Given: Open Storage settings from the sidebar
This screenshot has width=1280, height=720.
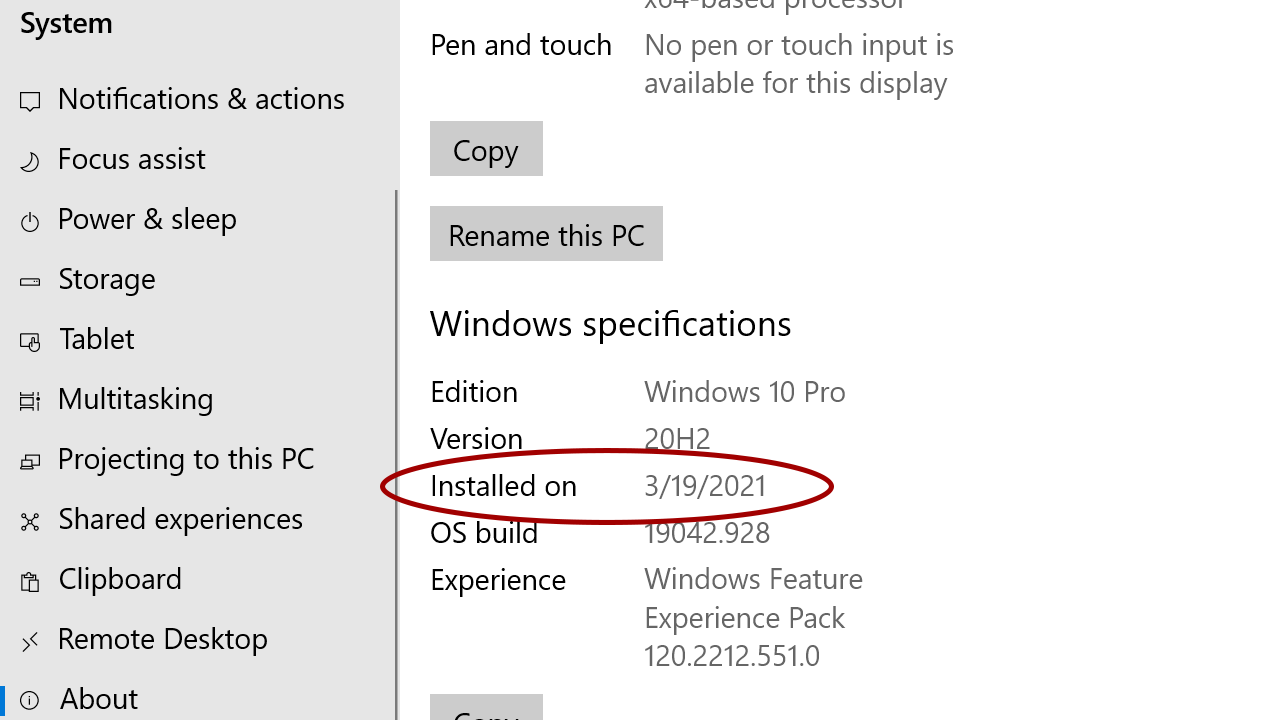Looking at the screenshot, I should tap(107, 279).
